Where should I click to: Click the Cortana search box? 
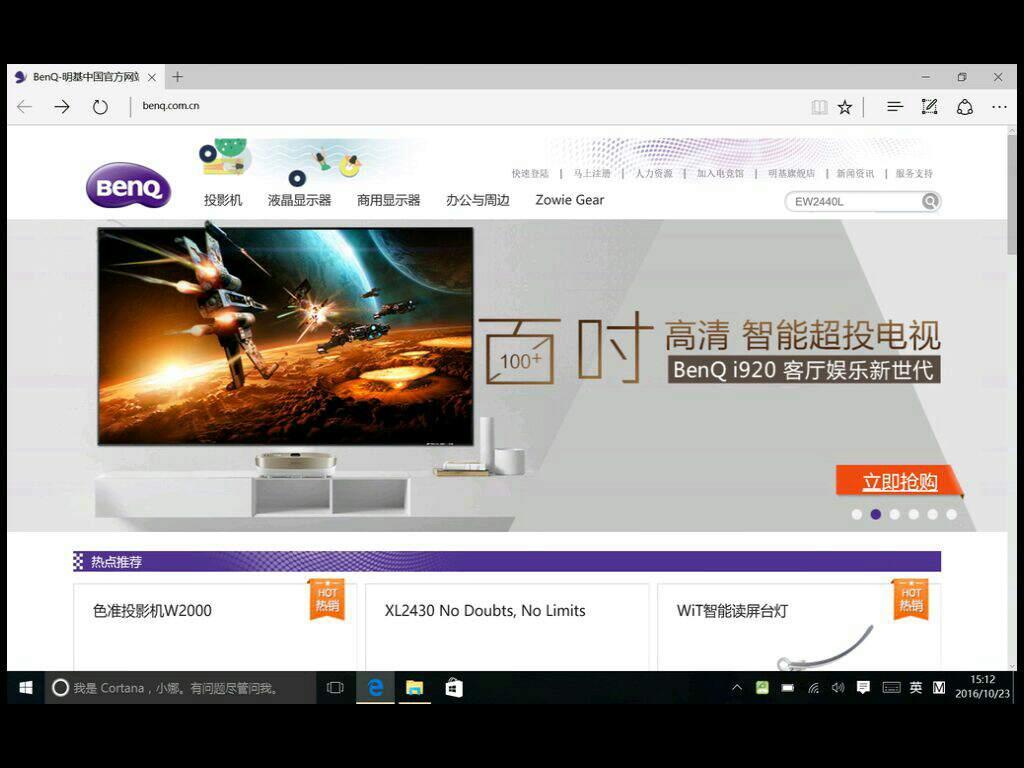tap(181, 688)
